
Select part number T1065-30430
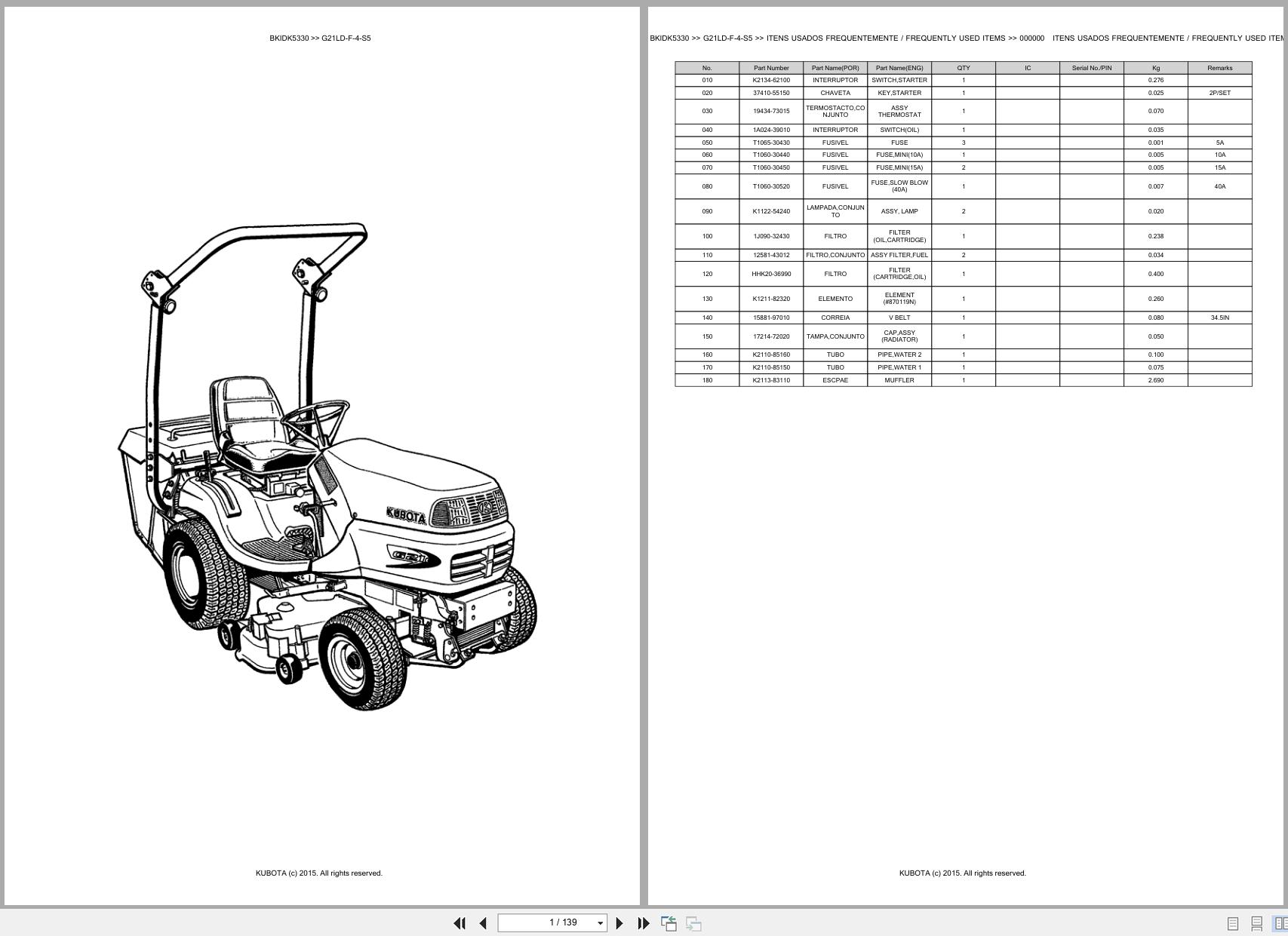pos(771,143)
